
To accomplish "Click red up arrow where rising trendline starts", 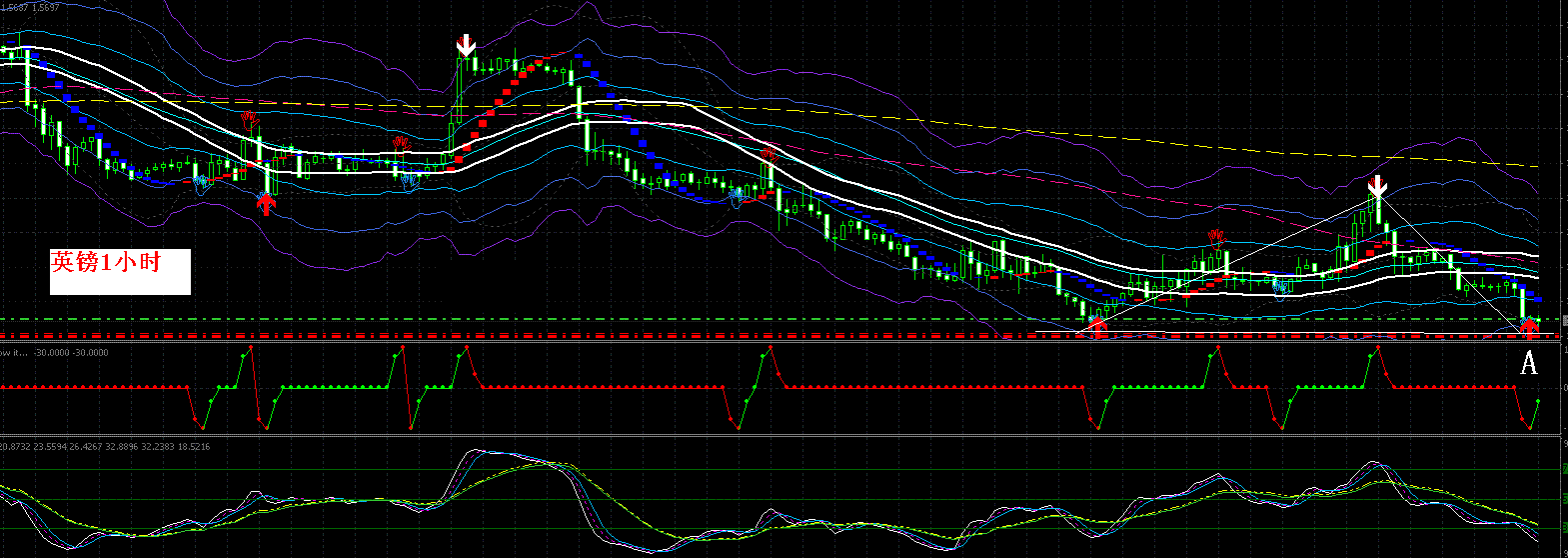I will 1097,326.
